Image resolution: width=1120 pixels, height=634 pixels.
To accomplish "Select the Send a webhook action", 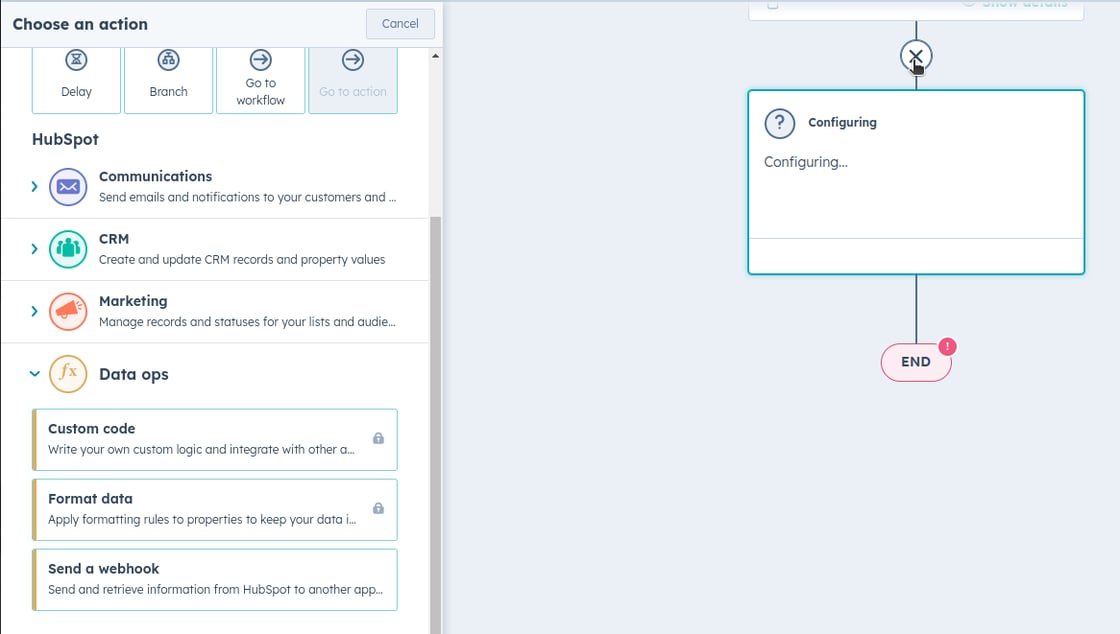I will [214, 579].
